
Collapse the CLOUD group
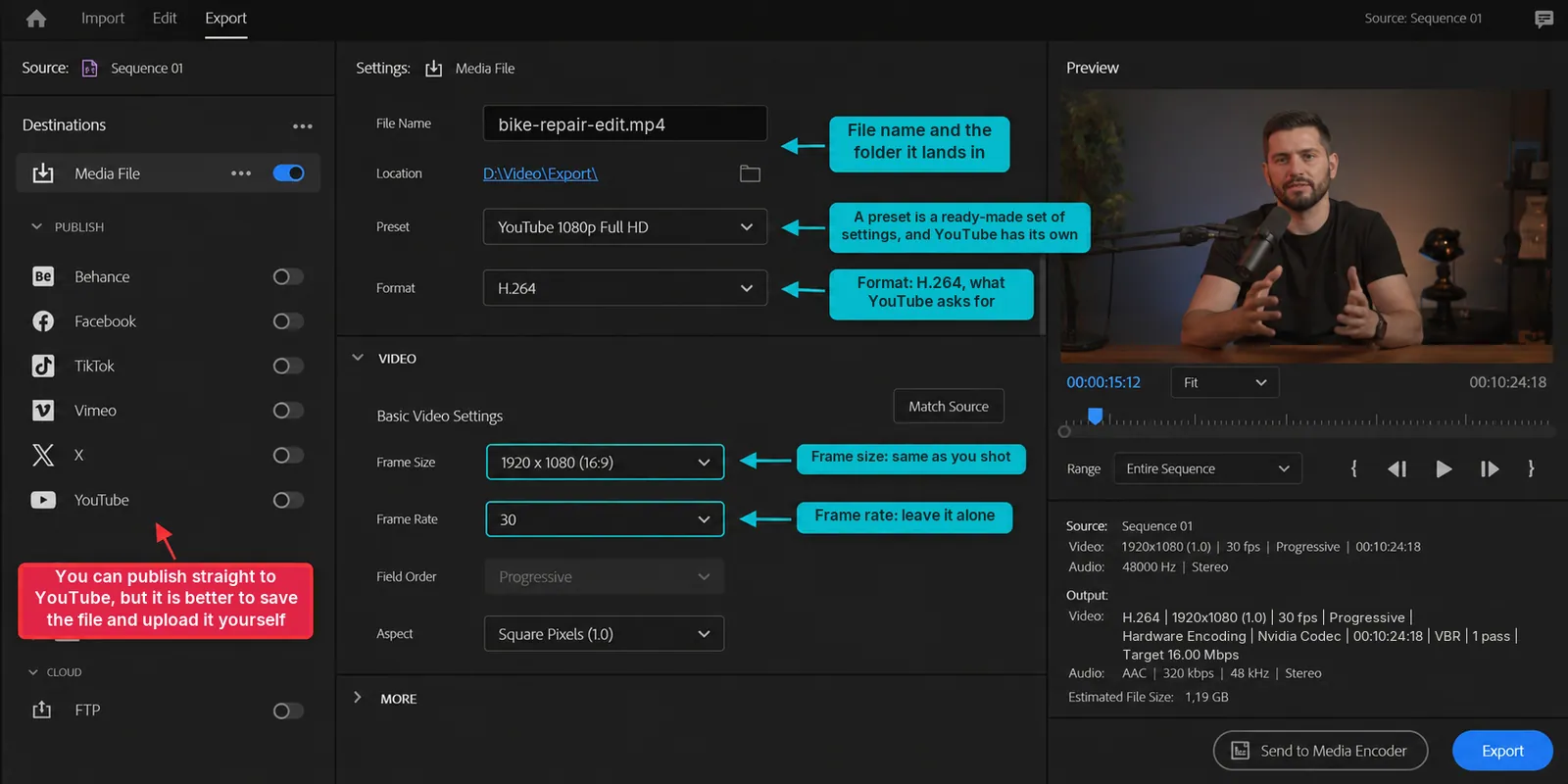click(33, 672)
